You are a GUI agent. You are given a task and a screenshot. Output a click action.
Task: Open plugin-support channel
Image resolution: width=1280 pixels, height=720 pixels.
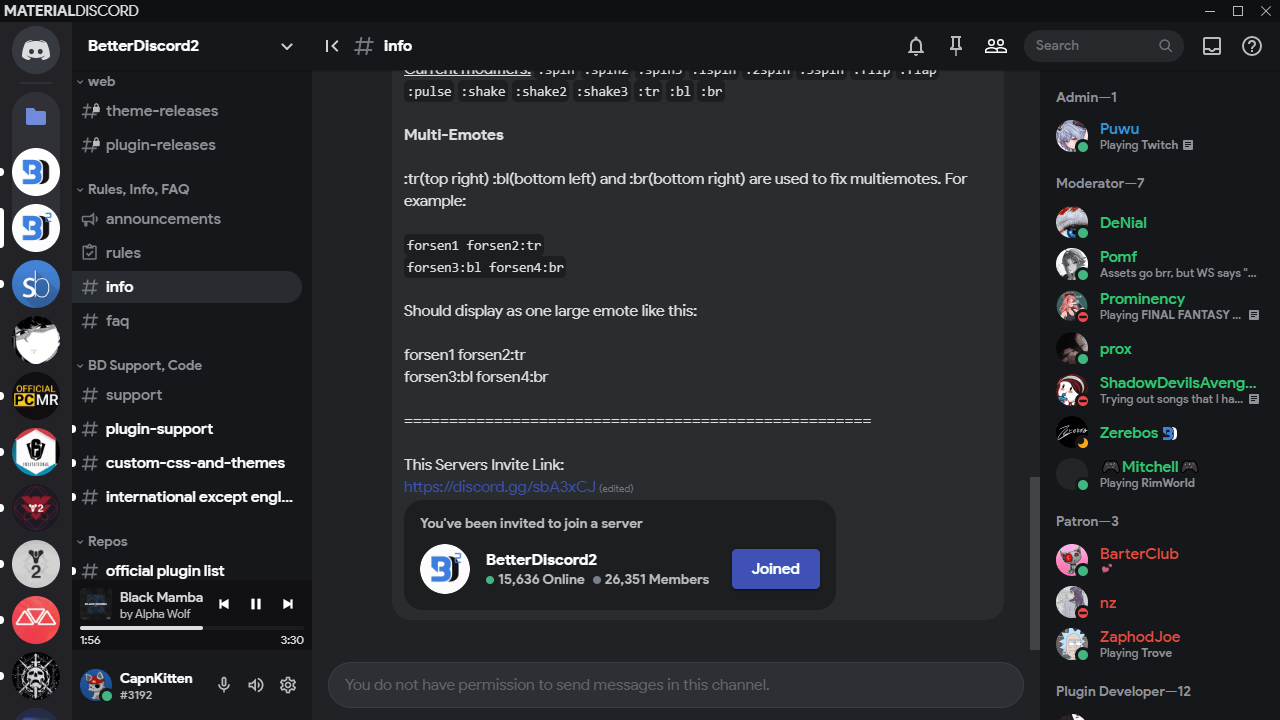click(187, 429)
